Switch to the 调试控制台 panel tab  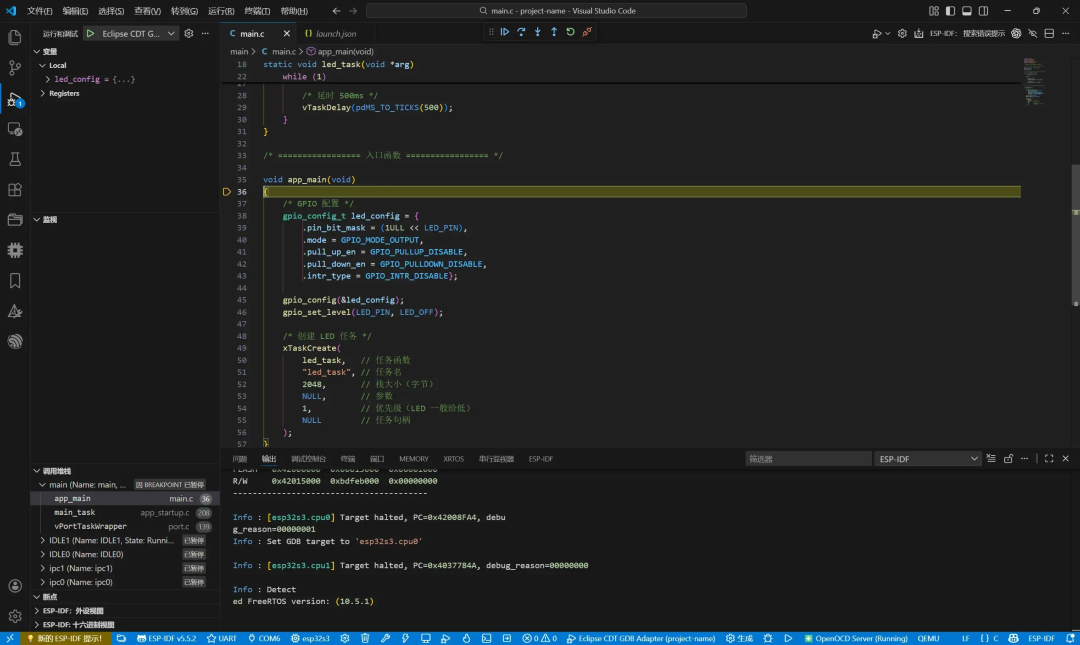(308, 459)
